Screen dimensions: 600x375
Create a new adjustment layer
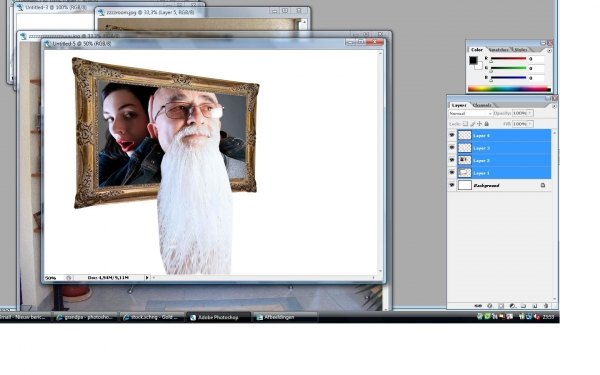pos(512,306)
